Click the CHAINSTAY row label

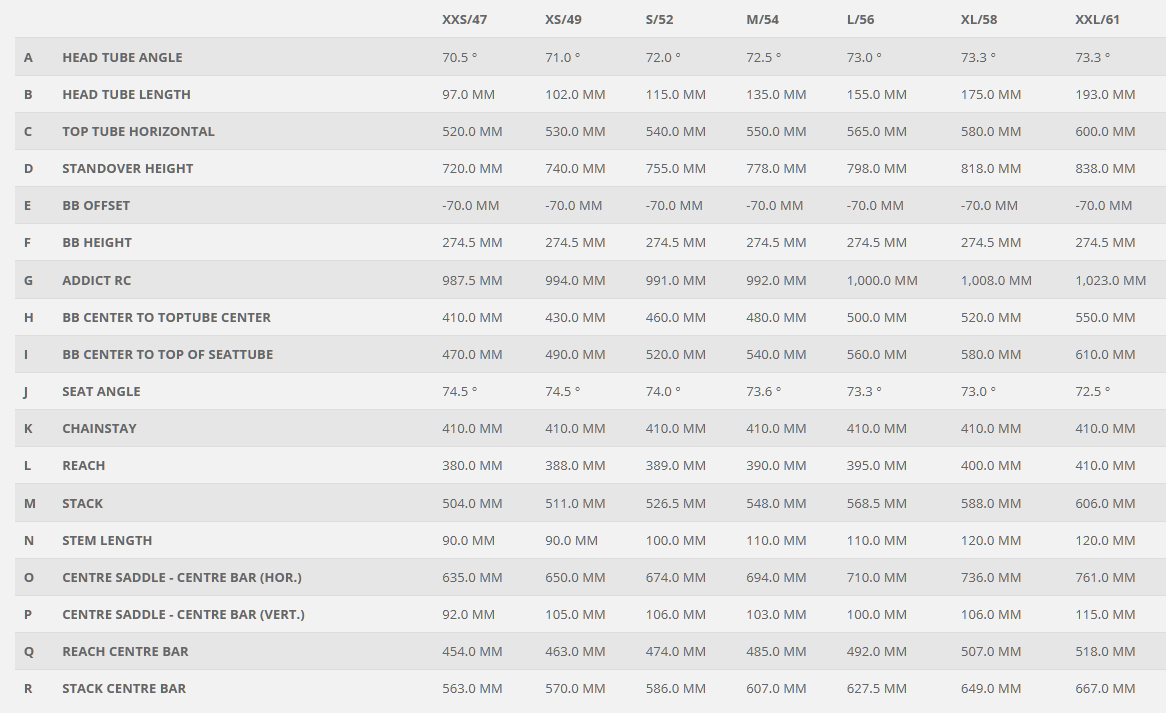100,428
